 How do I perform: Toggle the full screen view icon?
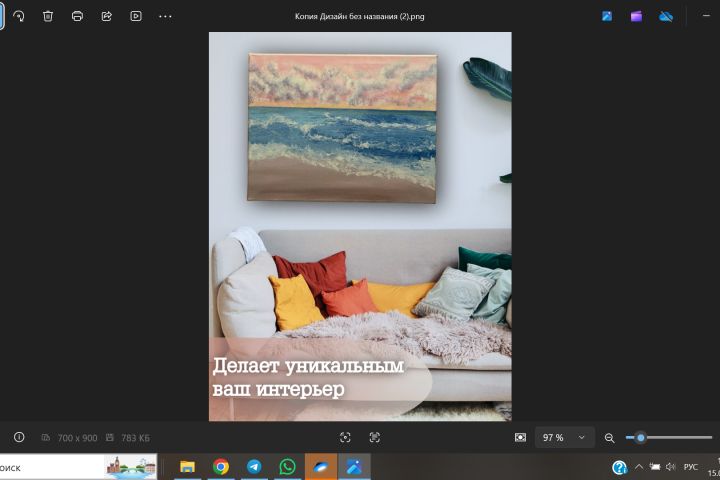click(x=520, y=438)
